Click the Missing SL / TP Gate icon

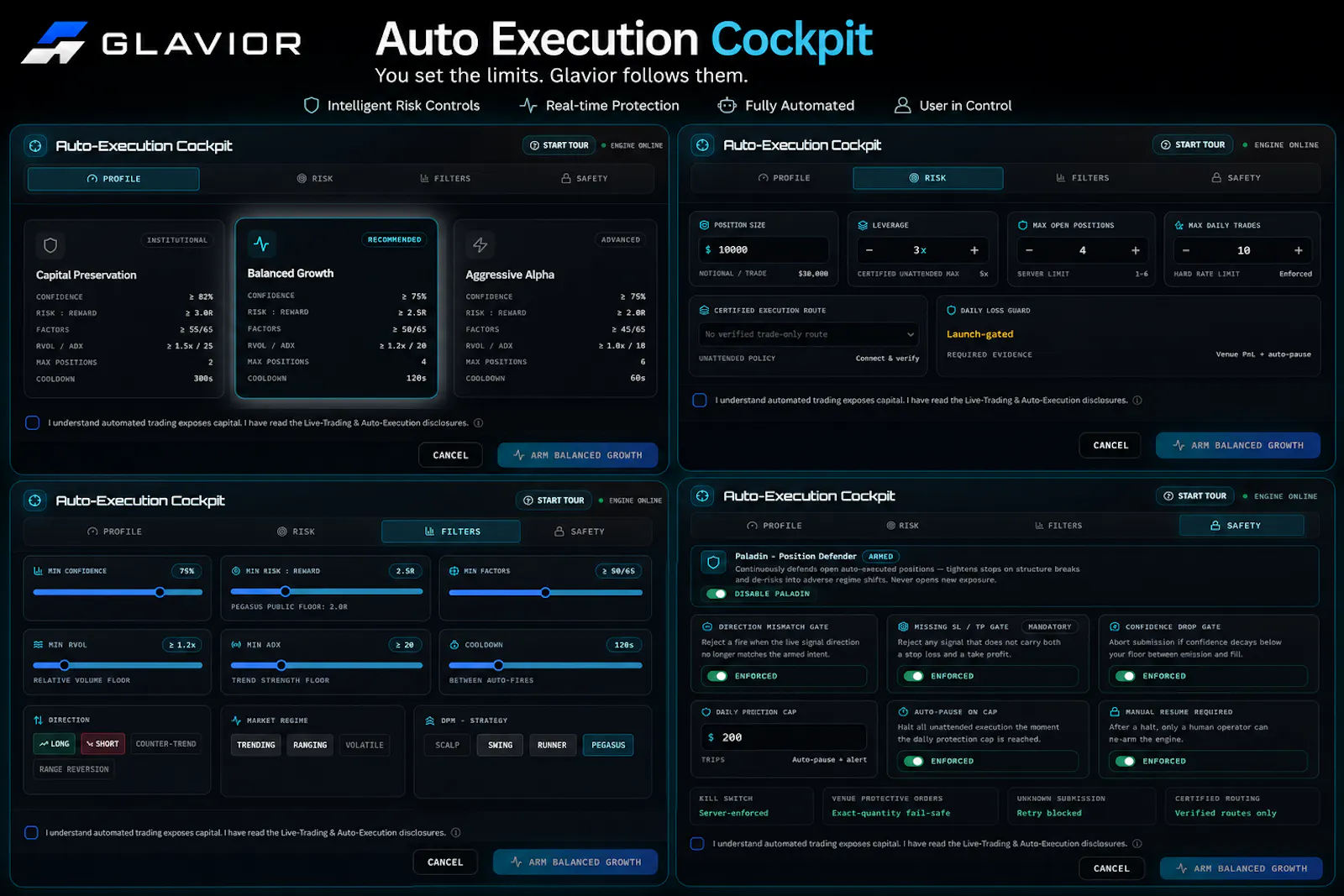903,626
